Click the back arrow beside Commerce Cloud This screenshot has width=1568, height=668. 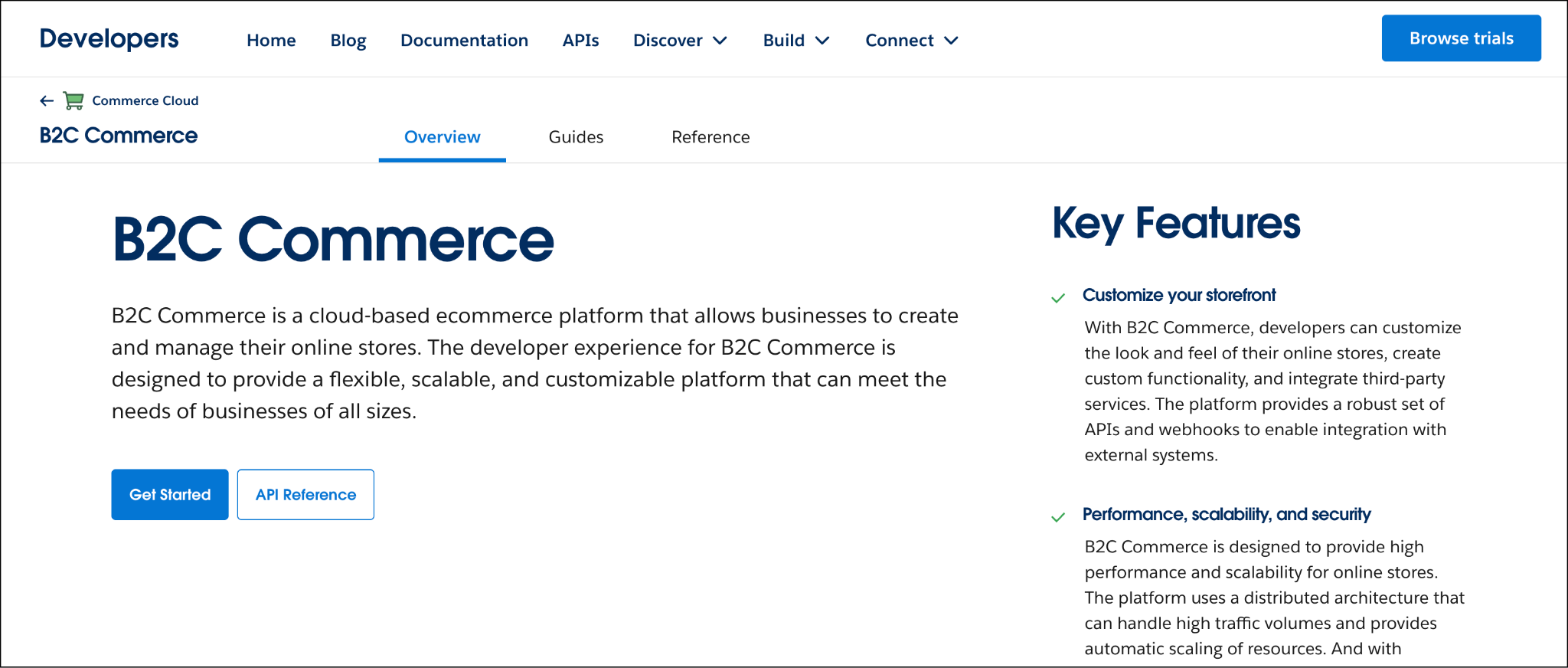pyautogui.click(x=47, y=100)
